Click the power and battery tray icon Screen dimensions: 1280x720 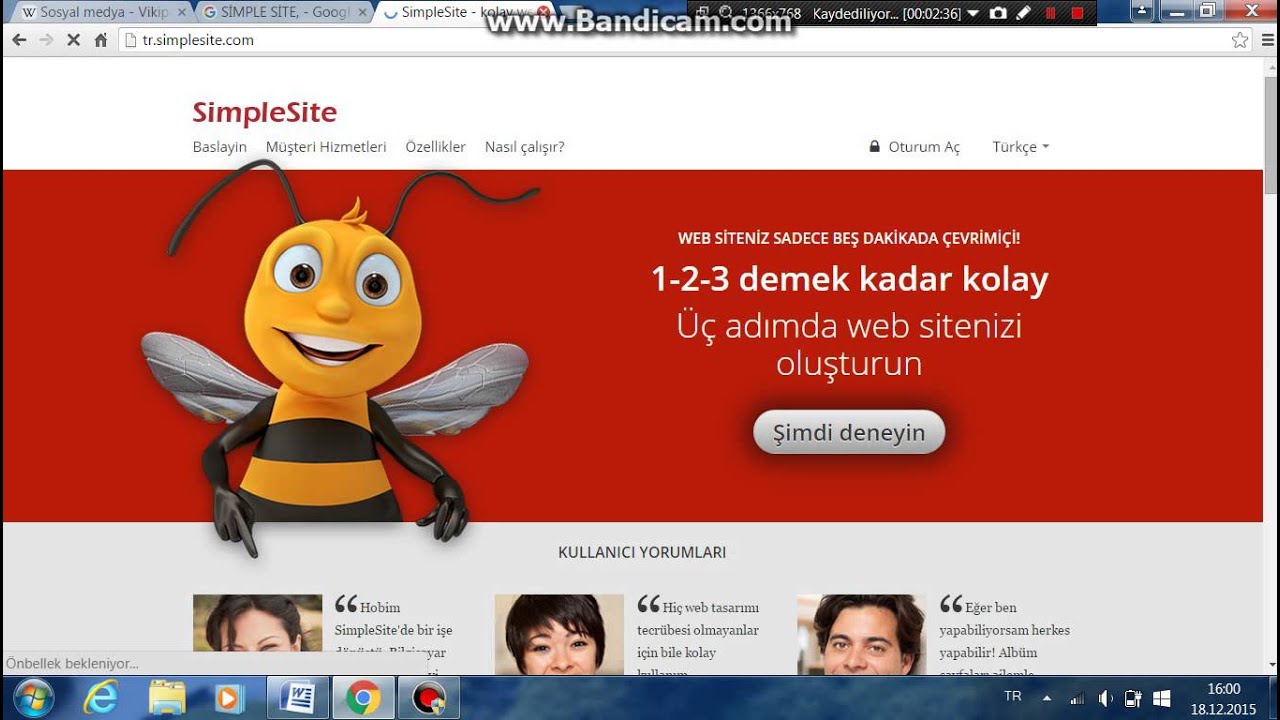click(x=1133, y=698)
